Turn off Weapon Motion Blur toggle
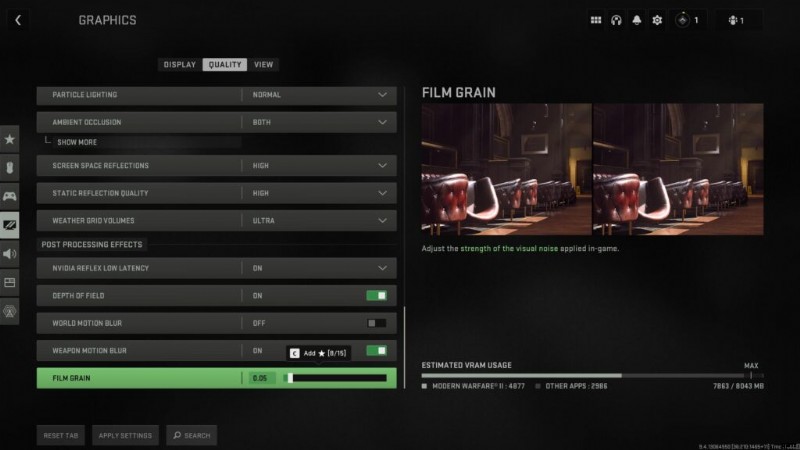Screen dimensions: 800x450 (x=377, y=351)
